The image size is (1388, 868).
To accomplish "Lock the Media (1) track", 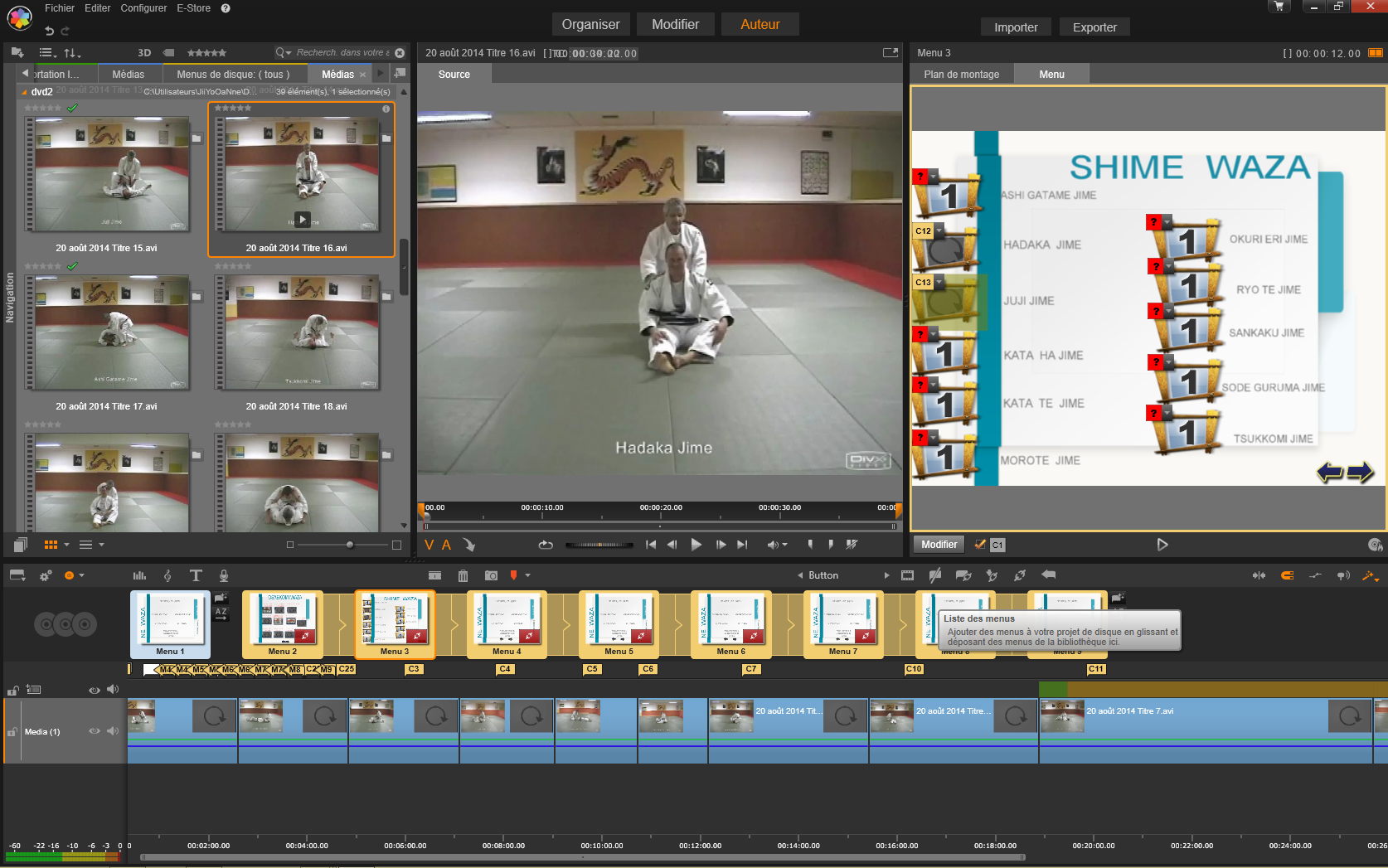I will click(12, 732).
